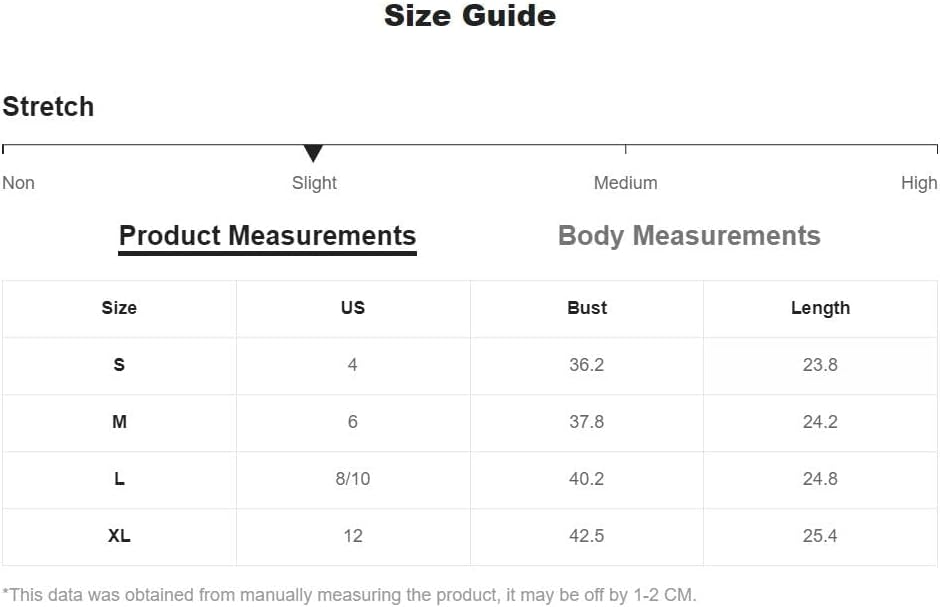Screen dimensions: 940x607
Task: Click the 8/10 US size cell
Action: click(353, 479)
